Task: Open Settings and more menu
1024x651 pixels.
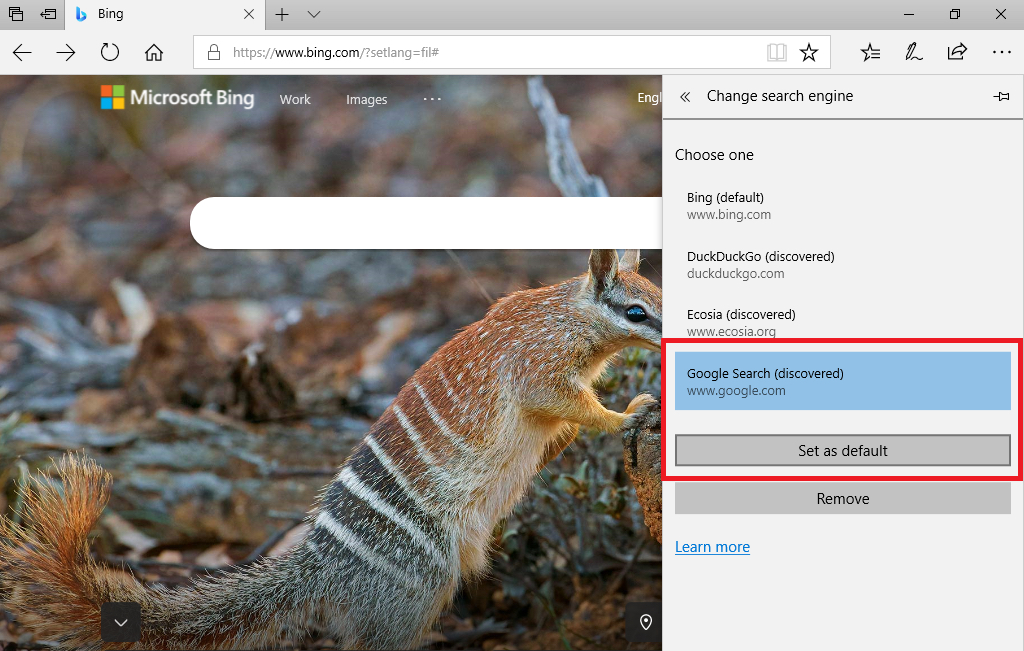Action: tap(1001, 53)
